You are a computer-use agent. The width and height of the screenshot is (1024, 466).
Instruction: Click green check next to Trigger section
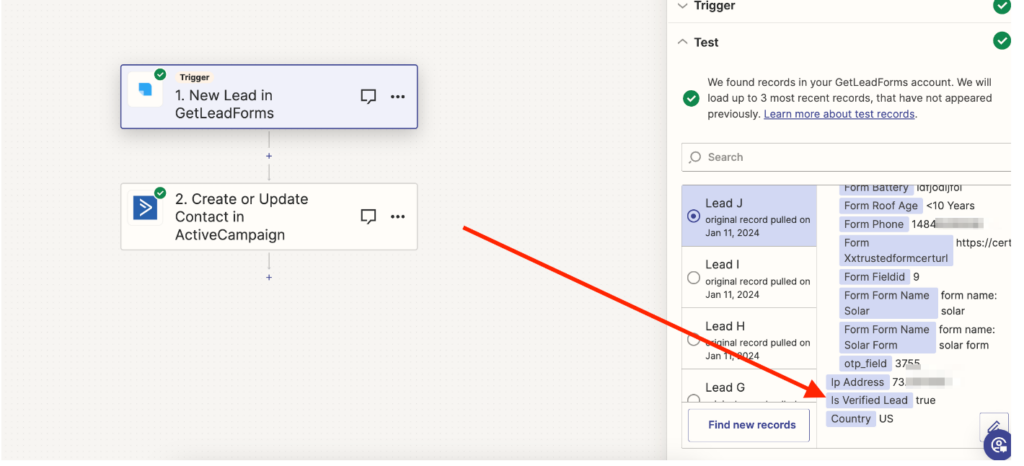click(1002, 6)
